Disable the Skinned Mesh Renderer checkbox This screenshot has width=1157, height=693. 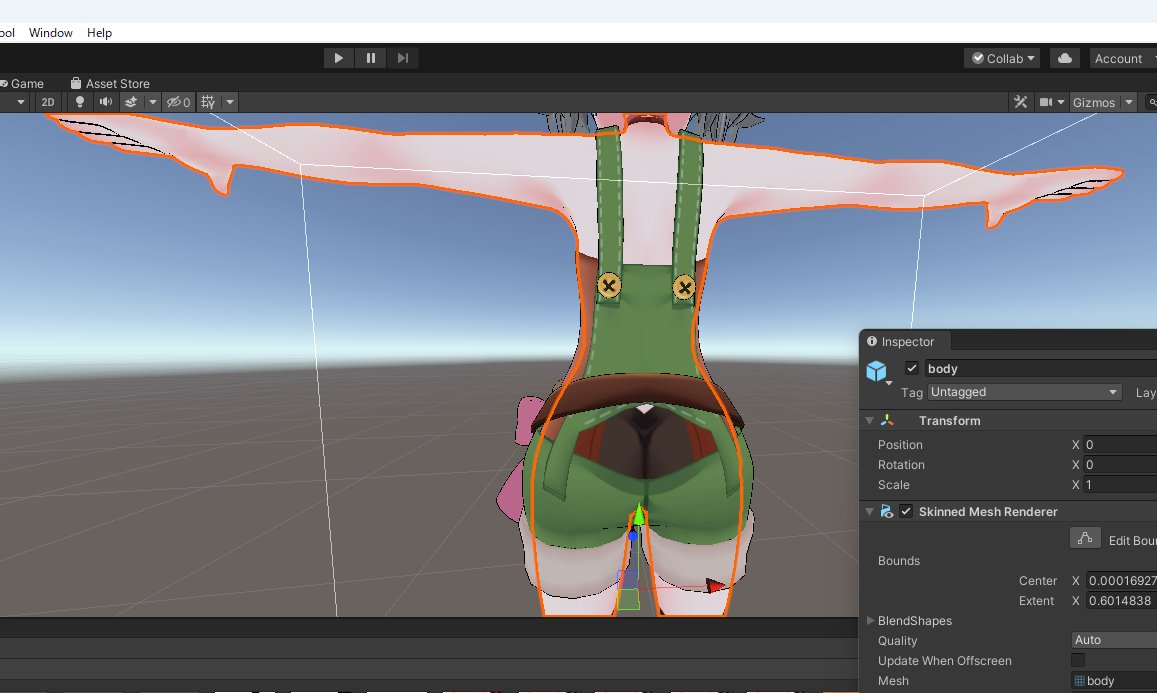click(906, 511)
